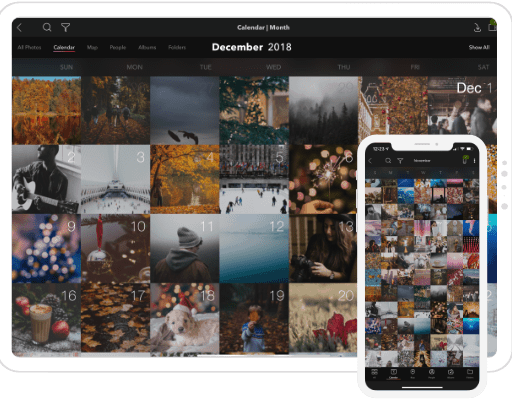Tap the Folders tab in phone bottom bar

(x=470, y=373)
